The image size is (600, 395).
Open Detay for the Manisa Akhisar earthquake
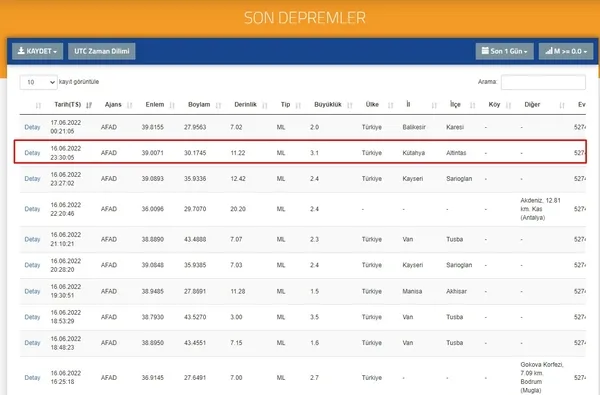coord(32,291)
